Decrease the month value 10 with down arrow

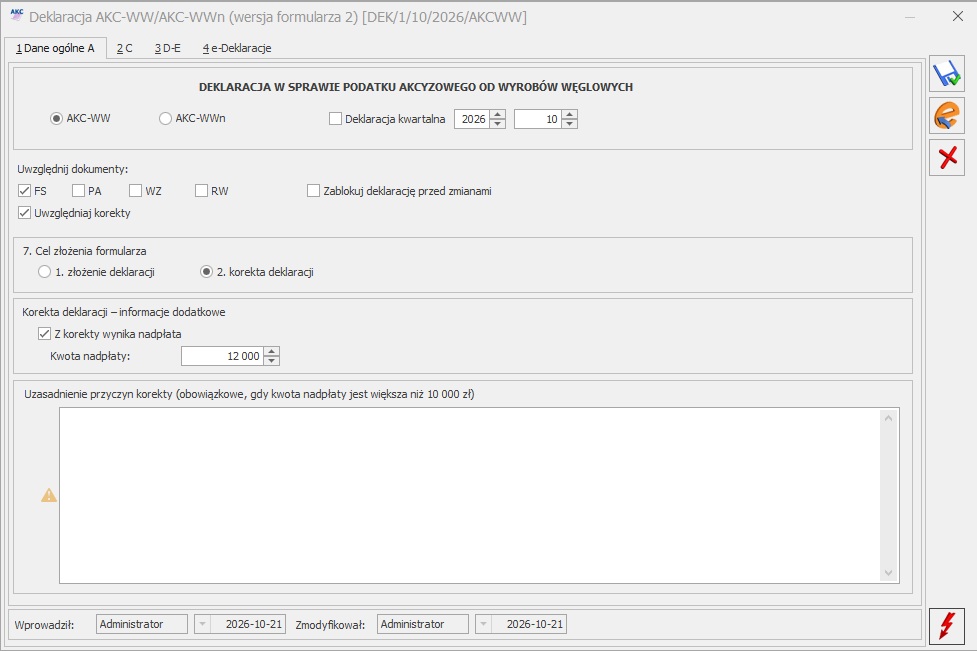(570, 123)
